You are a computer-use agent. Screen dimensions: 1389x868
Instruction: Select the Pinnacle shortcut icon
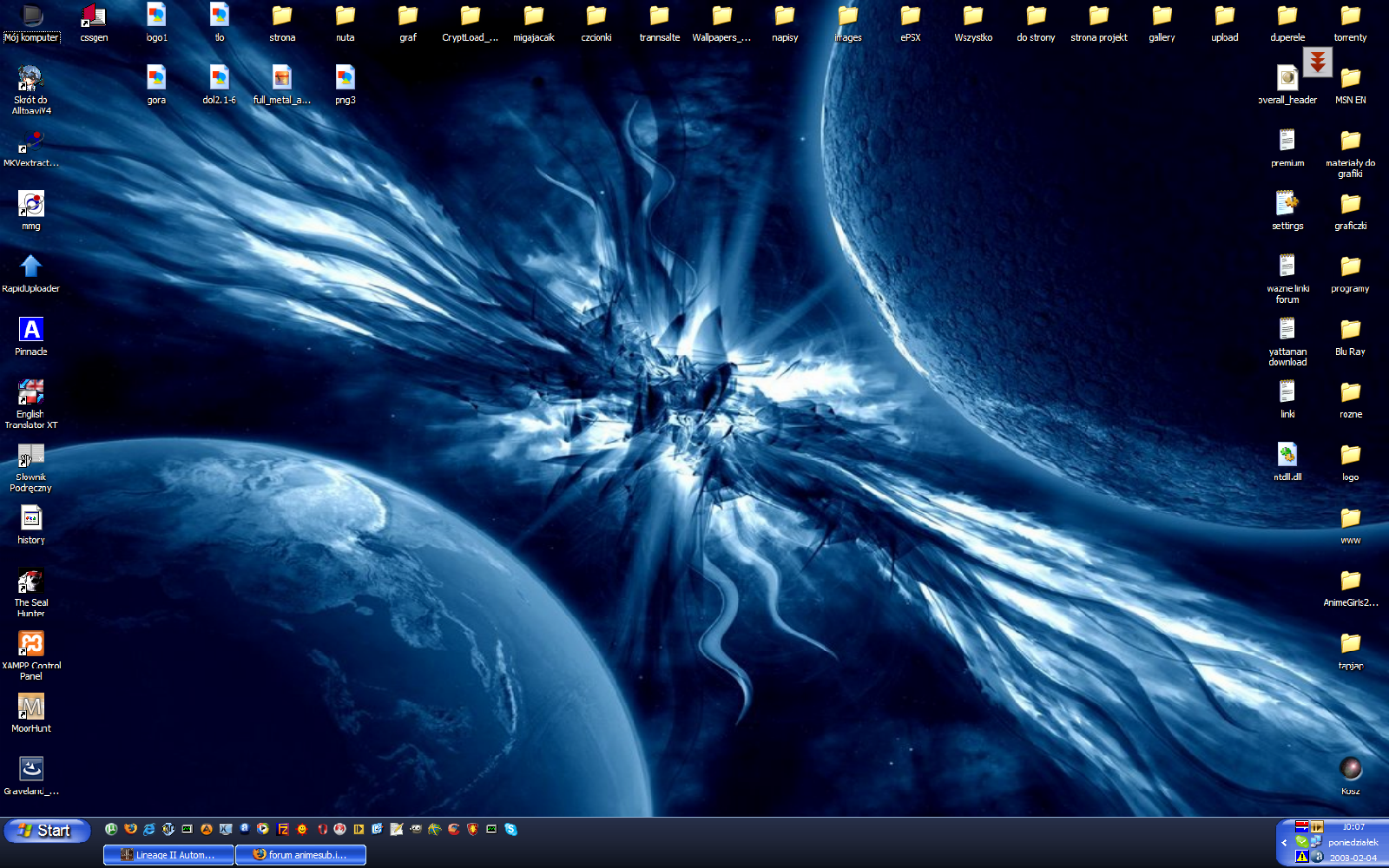coord(31,337)
